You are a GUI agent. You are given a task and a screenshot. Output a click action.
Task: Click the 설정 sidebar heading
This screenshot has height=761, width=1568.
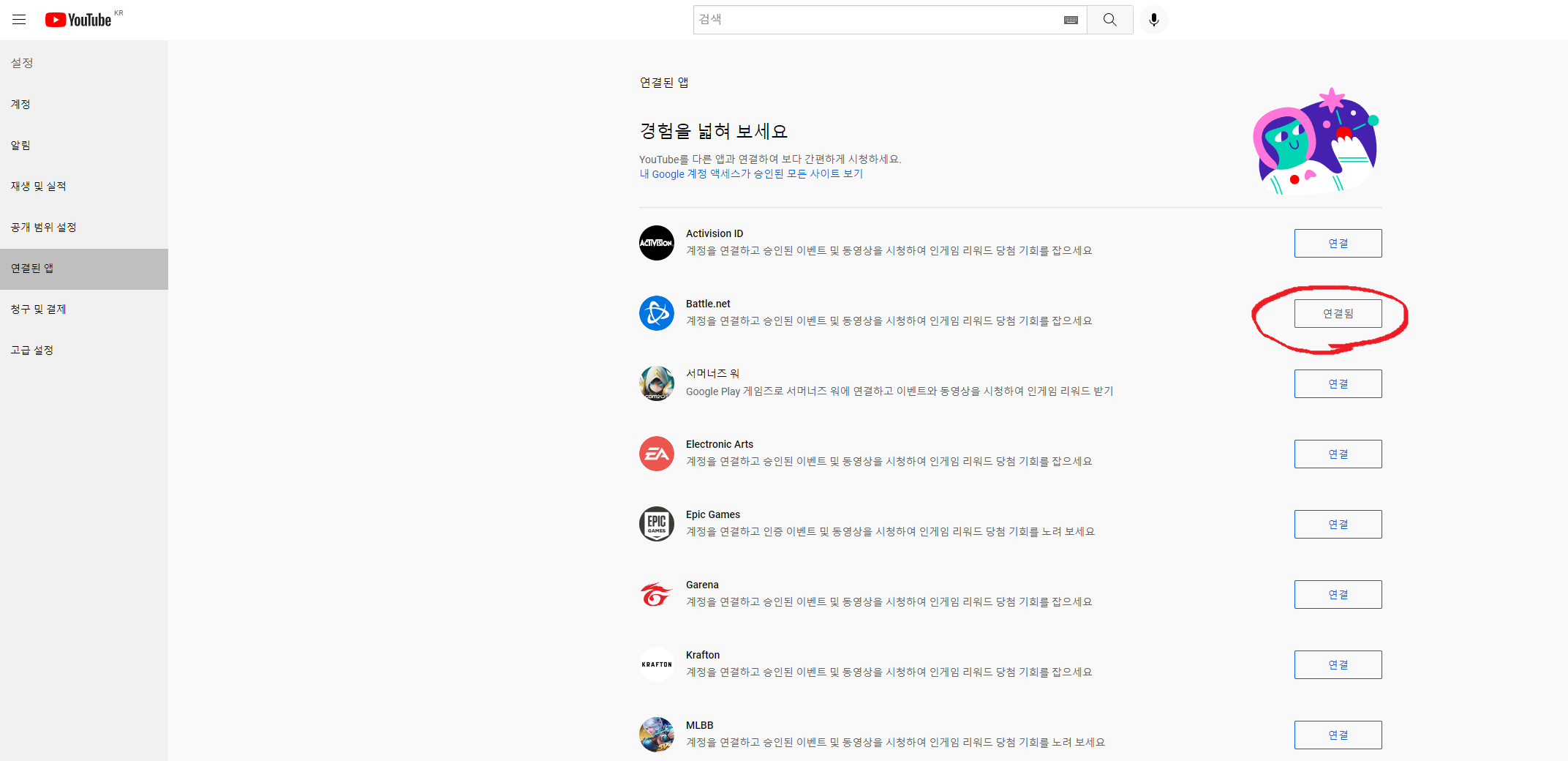click(22, 63)
